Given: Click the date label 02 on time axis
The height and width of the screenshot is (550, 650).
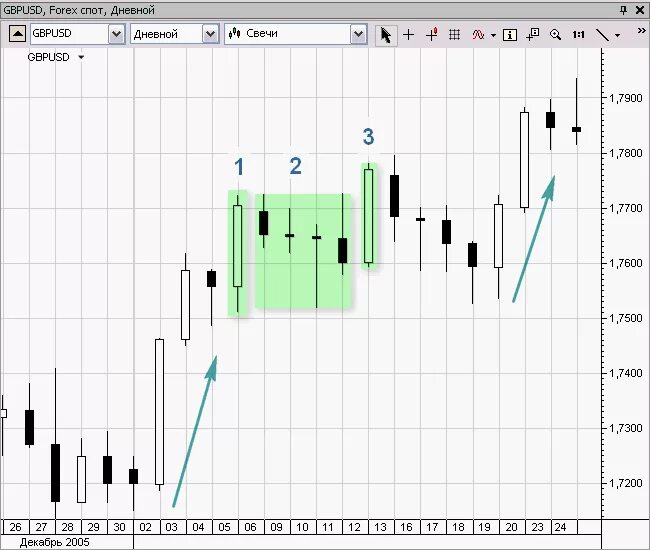Looking at the screenshot, I should coord(146,527).
